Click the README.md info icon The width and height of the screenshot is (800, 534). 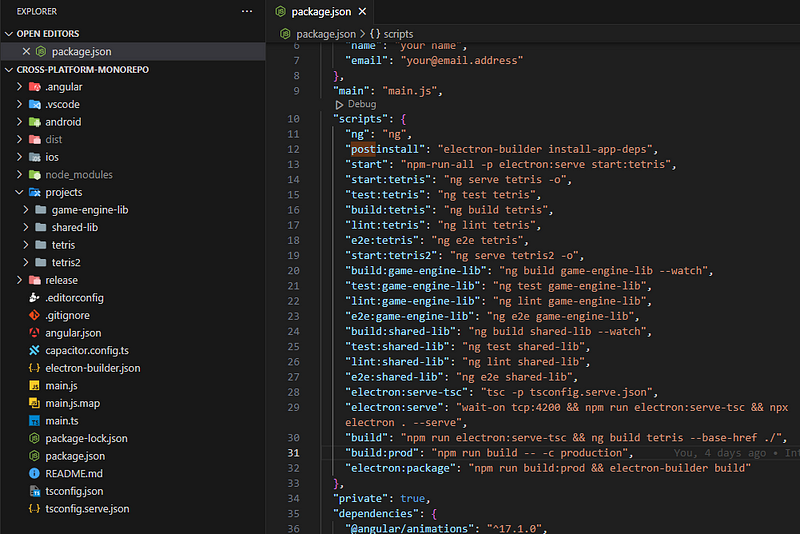click(x=34, y=474)
